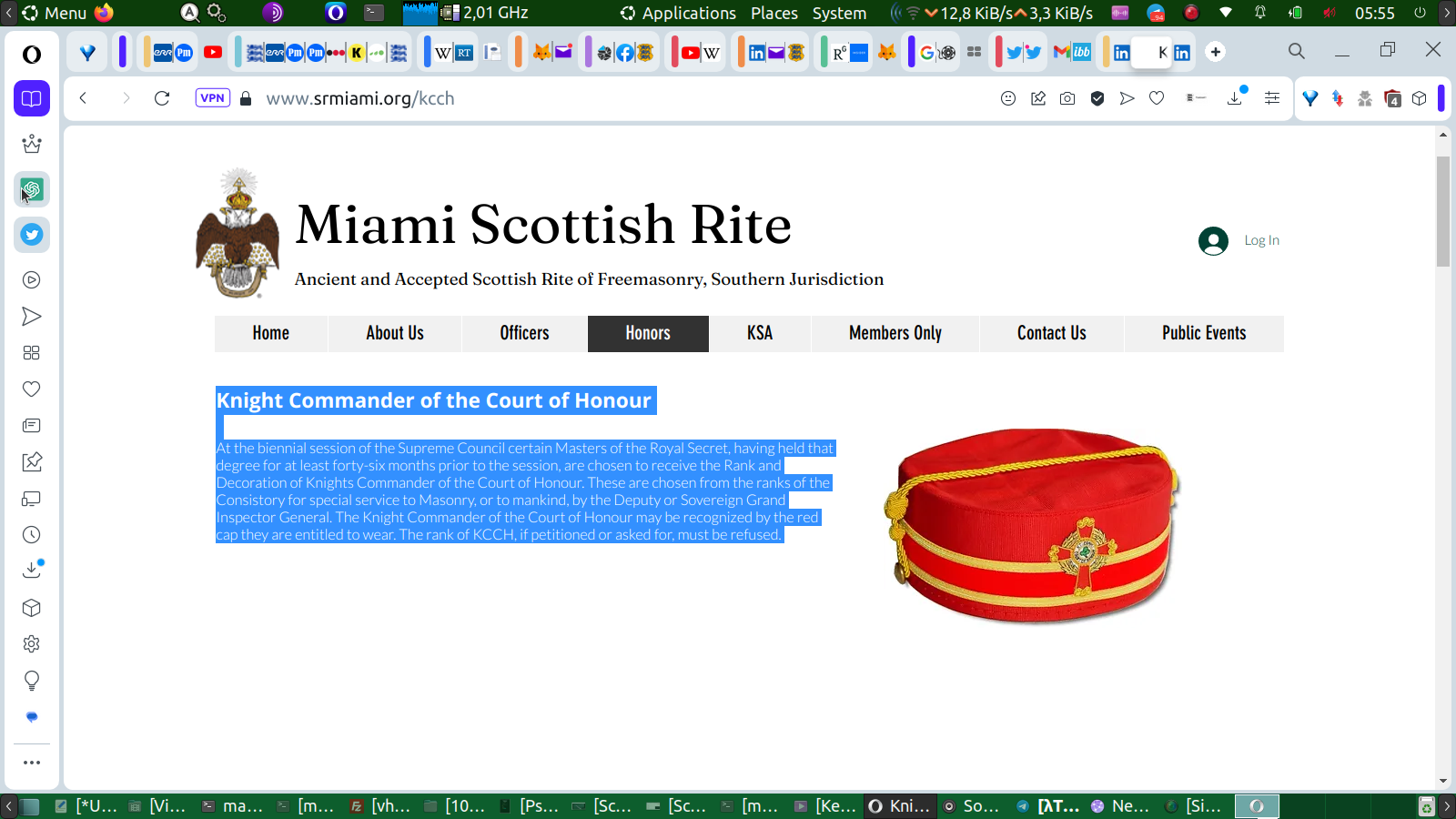Open Settings gear in the sidebar
Viewport: 1456px width, 819px height.
pyautogui.click(x=32, y=644)
